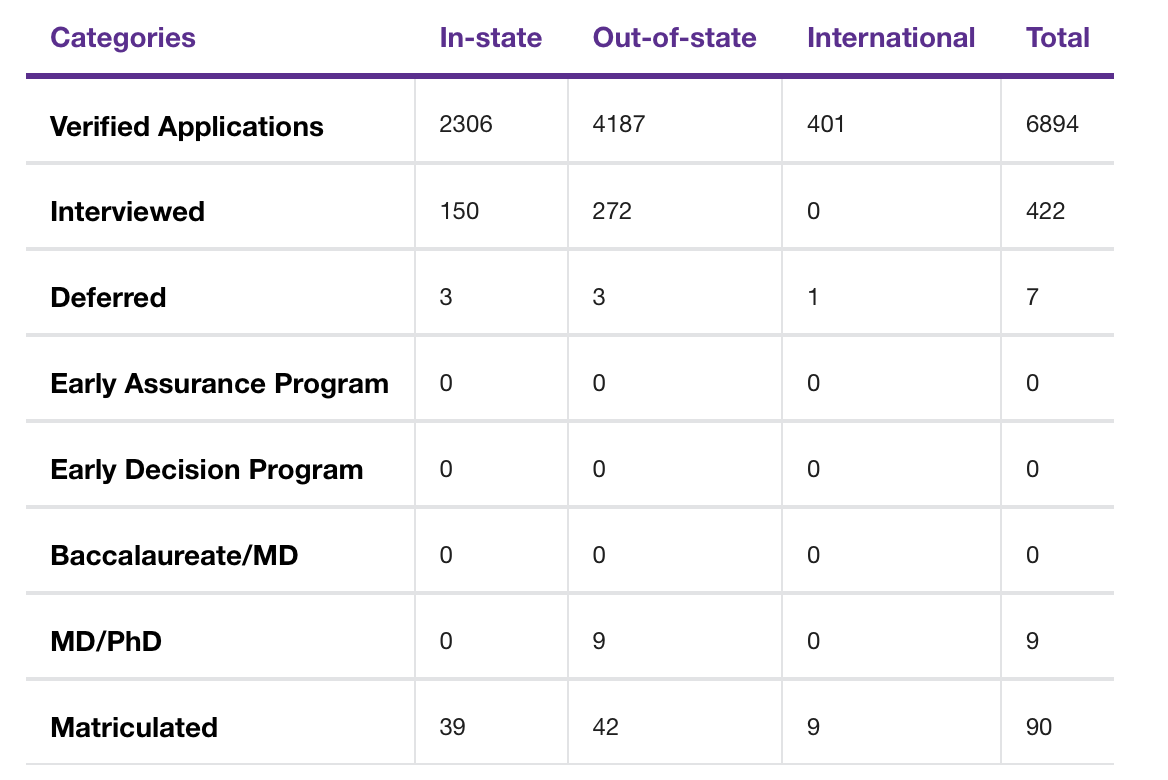Viewport: 1168px width, 780px height.
Task: Click the Early Decision Program row label
Action: pos(206,470)
